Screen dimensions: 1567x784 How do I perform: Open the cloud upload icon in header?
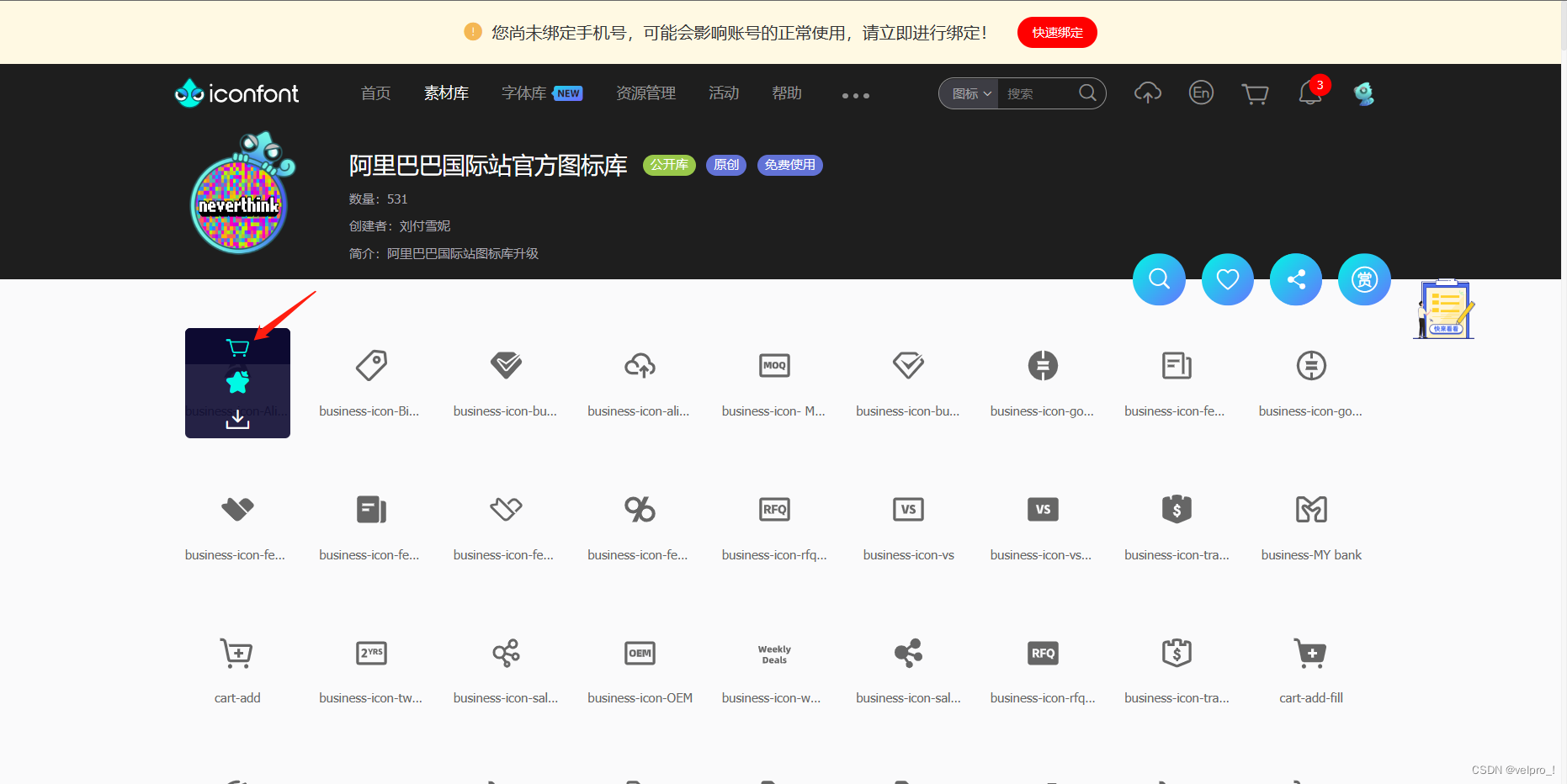[1148, 93]
